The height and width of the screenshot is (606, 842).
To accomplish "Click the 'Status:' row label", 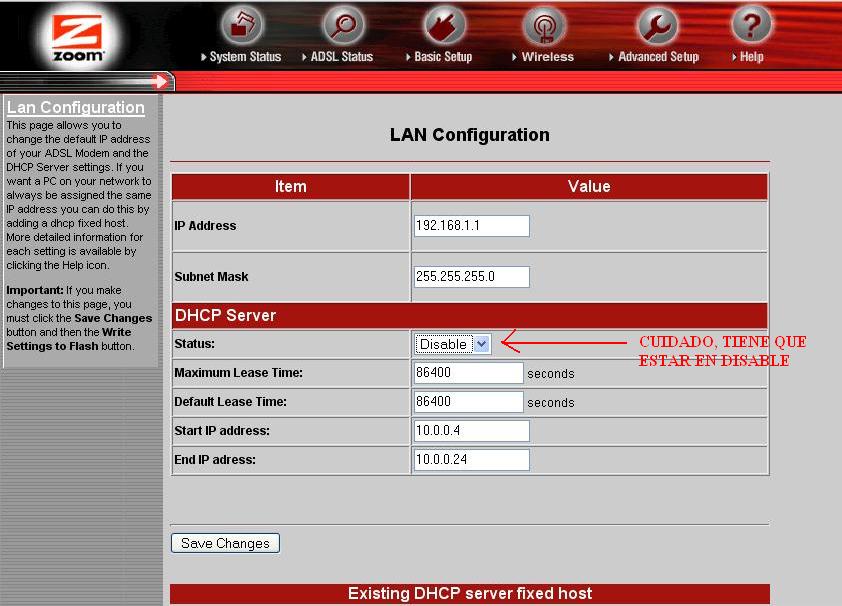I will [x=194, y=344].
